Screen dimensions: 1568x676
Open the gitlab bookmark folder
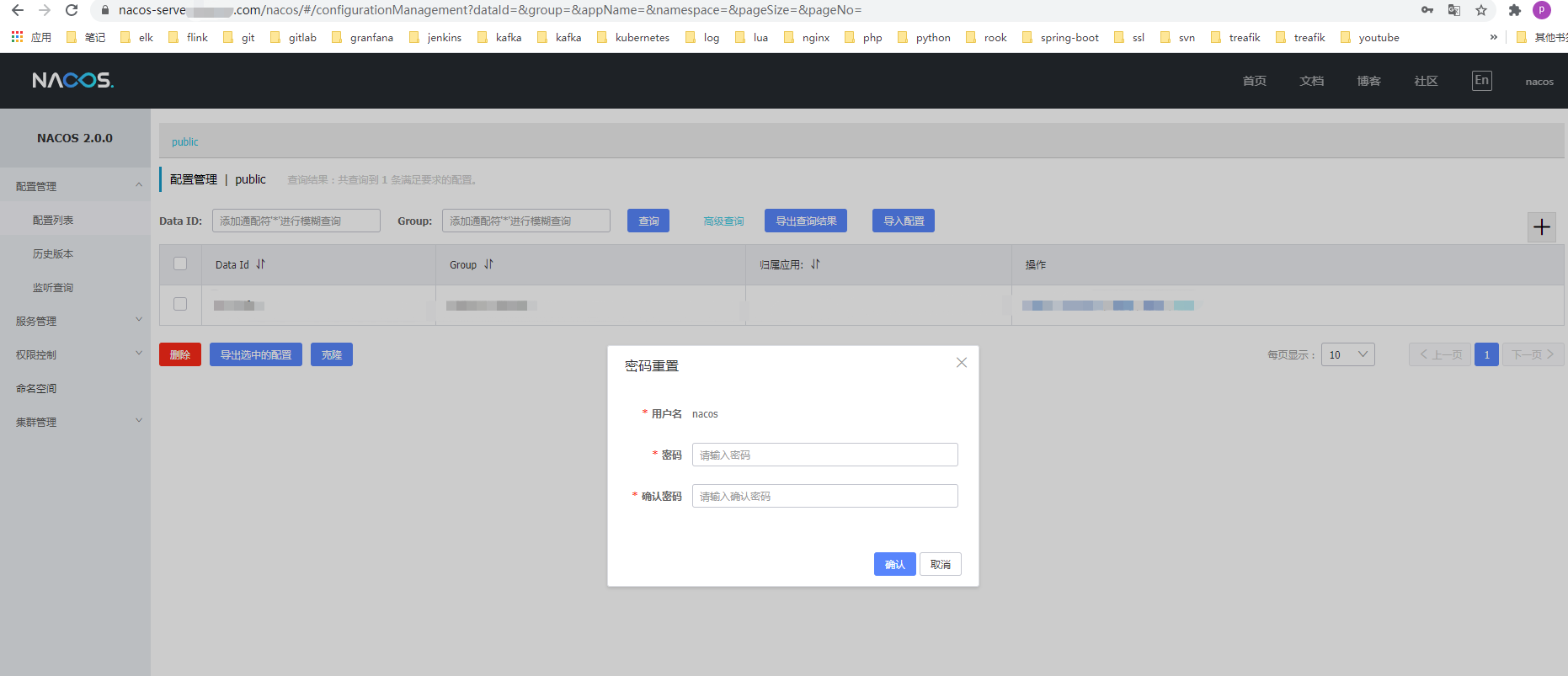(x=293, y=37)
